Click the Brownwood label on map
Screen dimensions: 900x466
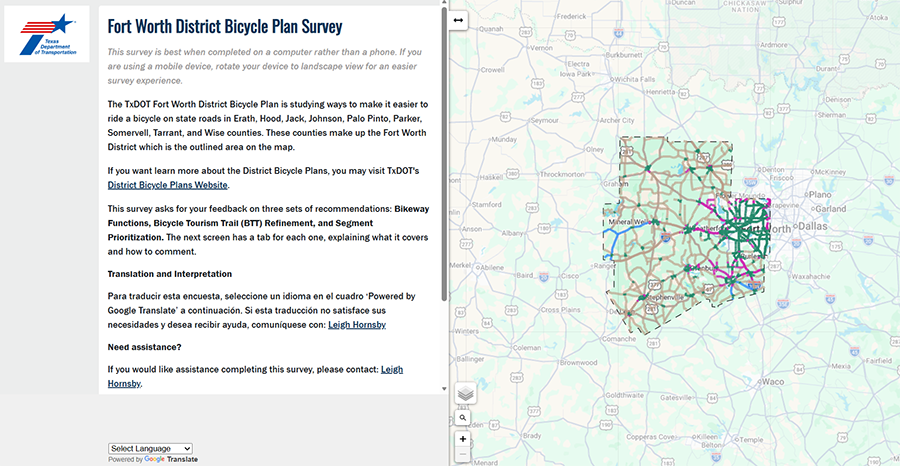(x=579, y=363)
